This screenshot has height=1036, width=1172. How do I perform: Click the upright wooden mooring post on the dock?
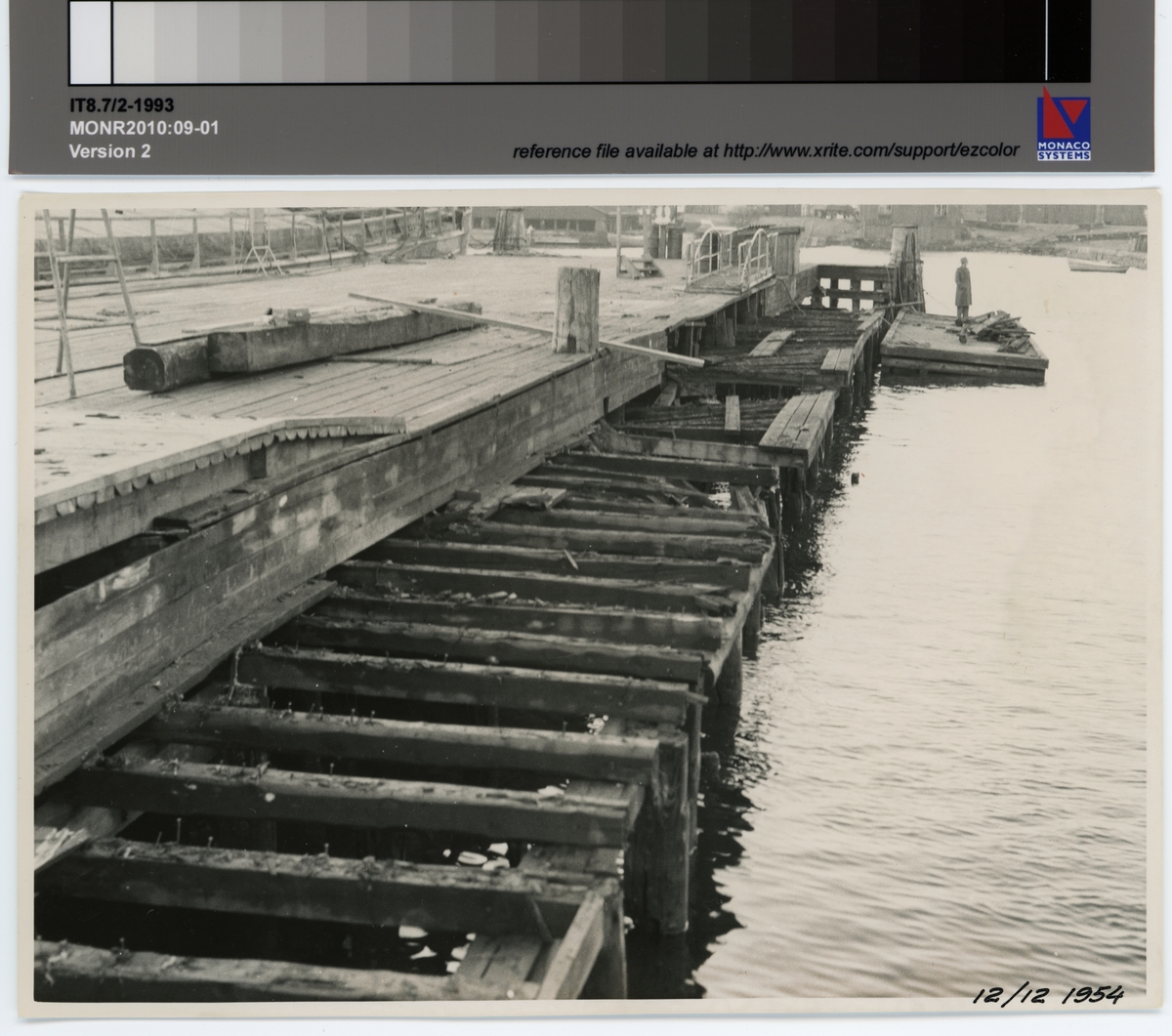tap(576, 309)
